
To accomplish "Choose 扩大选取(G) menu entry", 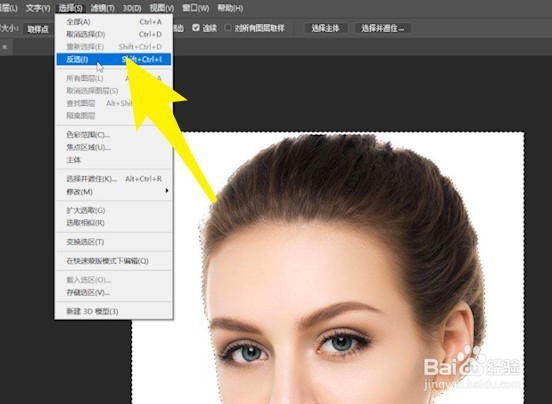I will 114,210.
